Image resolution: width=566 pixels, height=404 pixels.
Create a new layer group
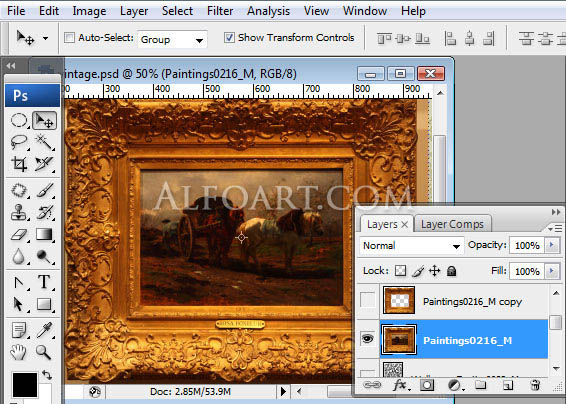tap(480, 385)
